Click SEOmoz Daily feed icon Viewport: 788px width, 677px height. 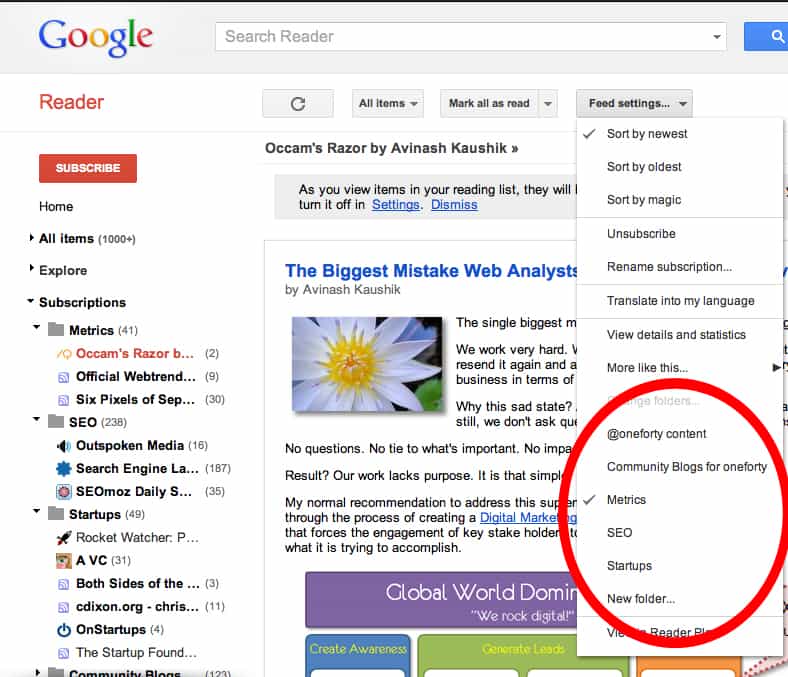(63, 492)
